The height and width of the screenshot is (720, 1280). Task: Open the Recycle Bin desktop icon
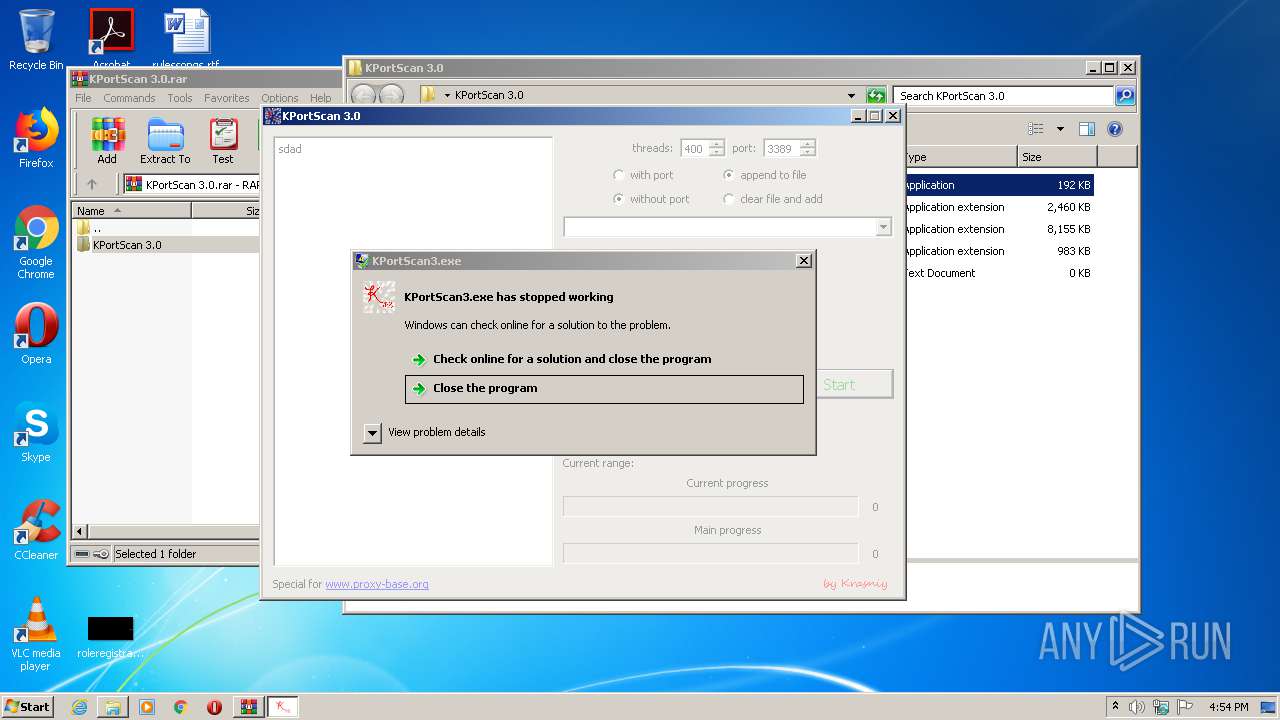point(36,40)
